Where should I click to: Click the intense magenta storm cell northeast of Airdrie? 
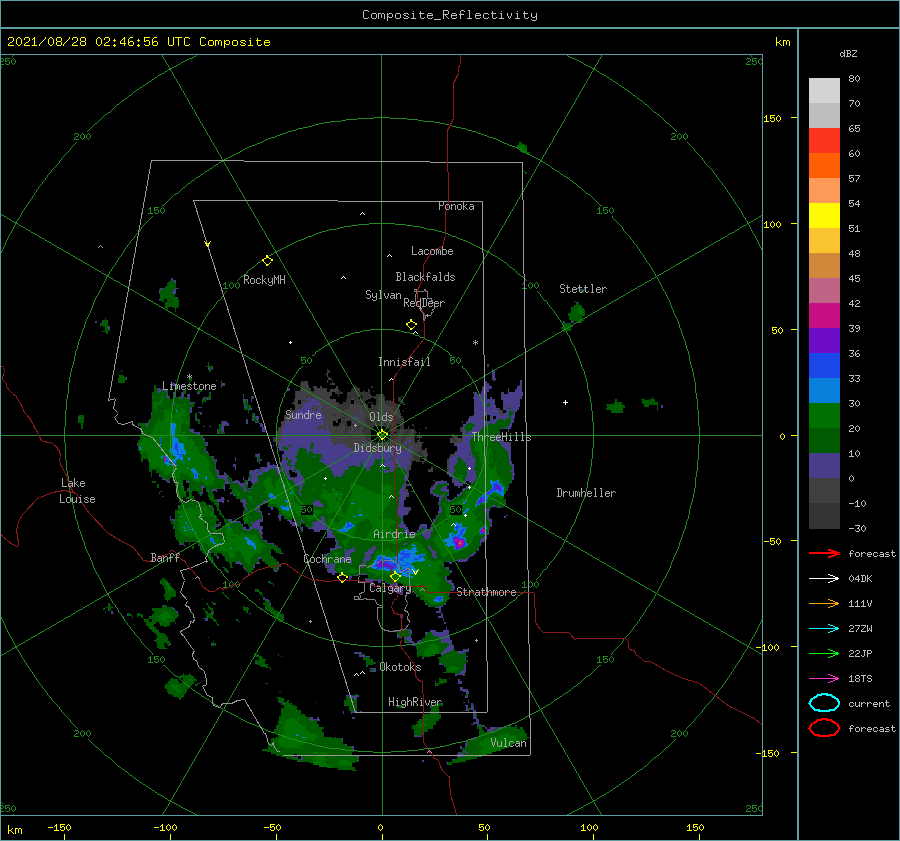(459, 541)
